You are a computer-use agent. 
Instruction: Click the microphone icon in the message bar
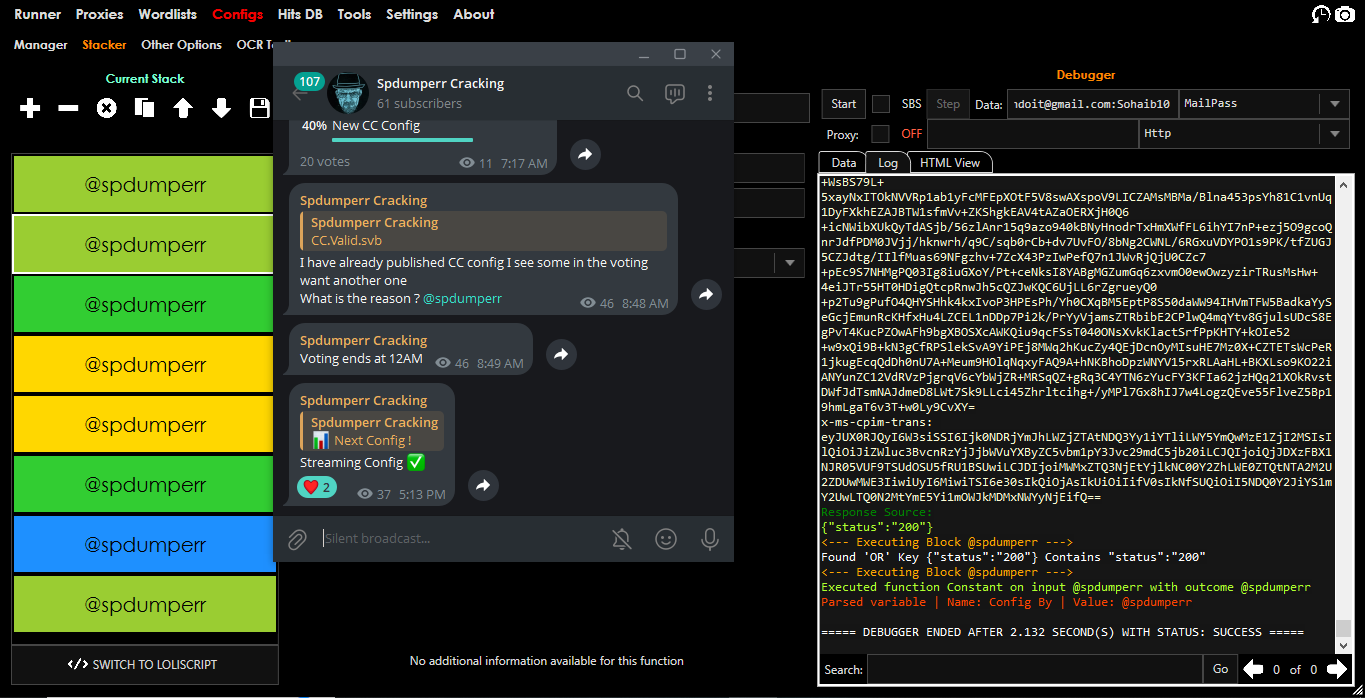coord(710,539)
